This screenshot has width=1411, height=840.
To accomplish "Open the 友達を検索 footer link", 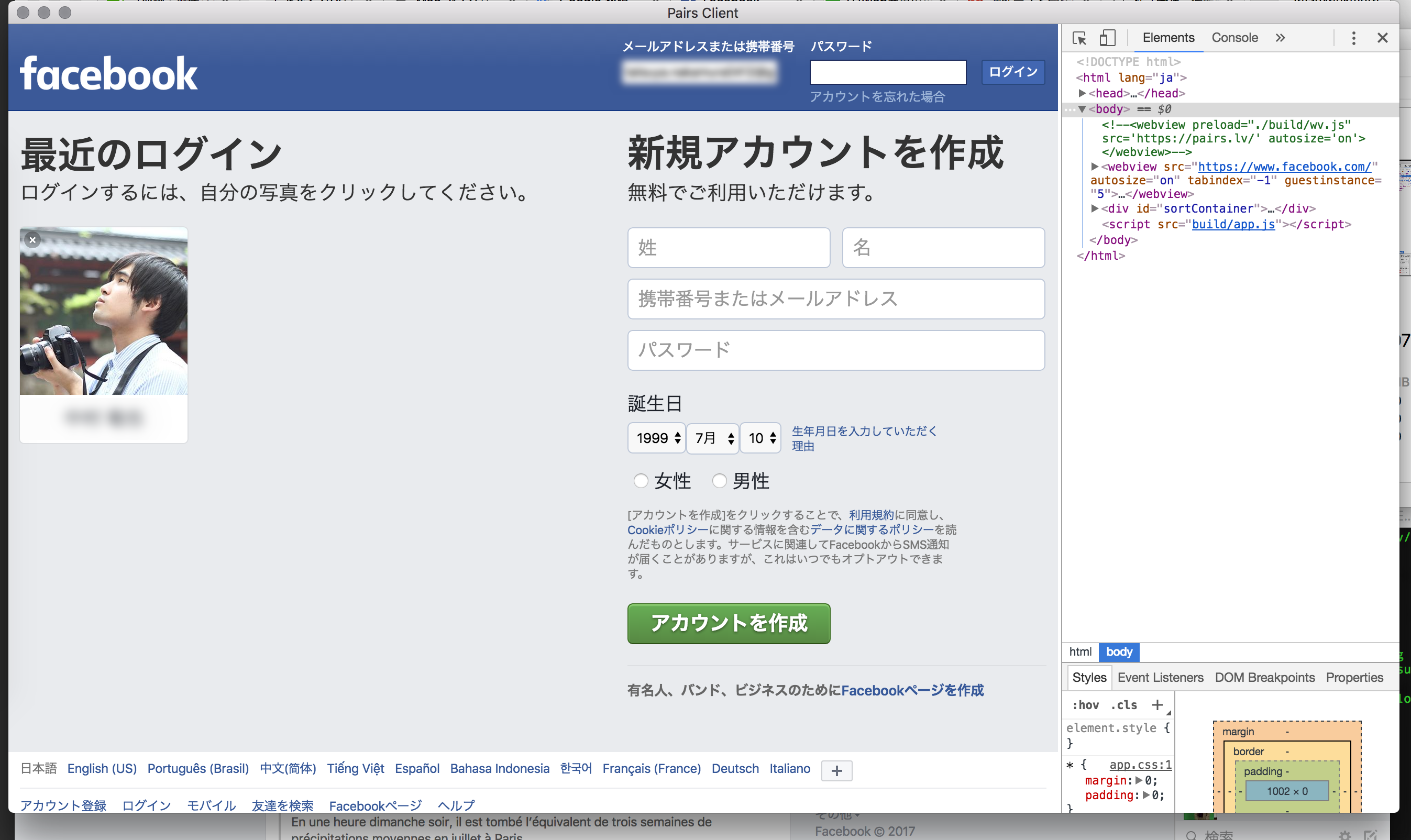I will coord(282,805).
